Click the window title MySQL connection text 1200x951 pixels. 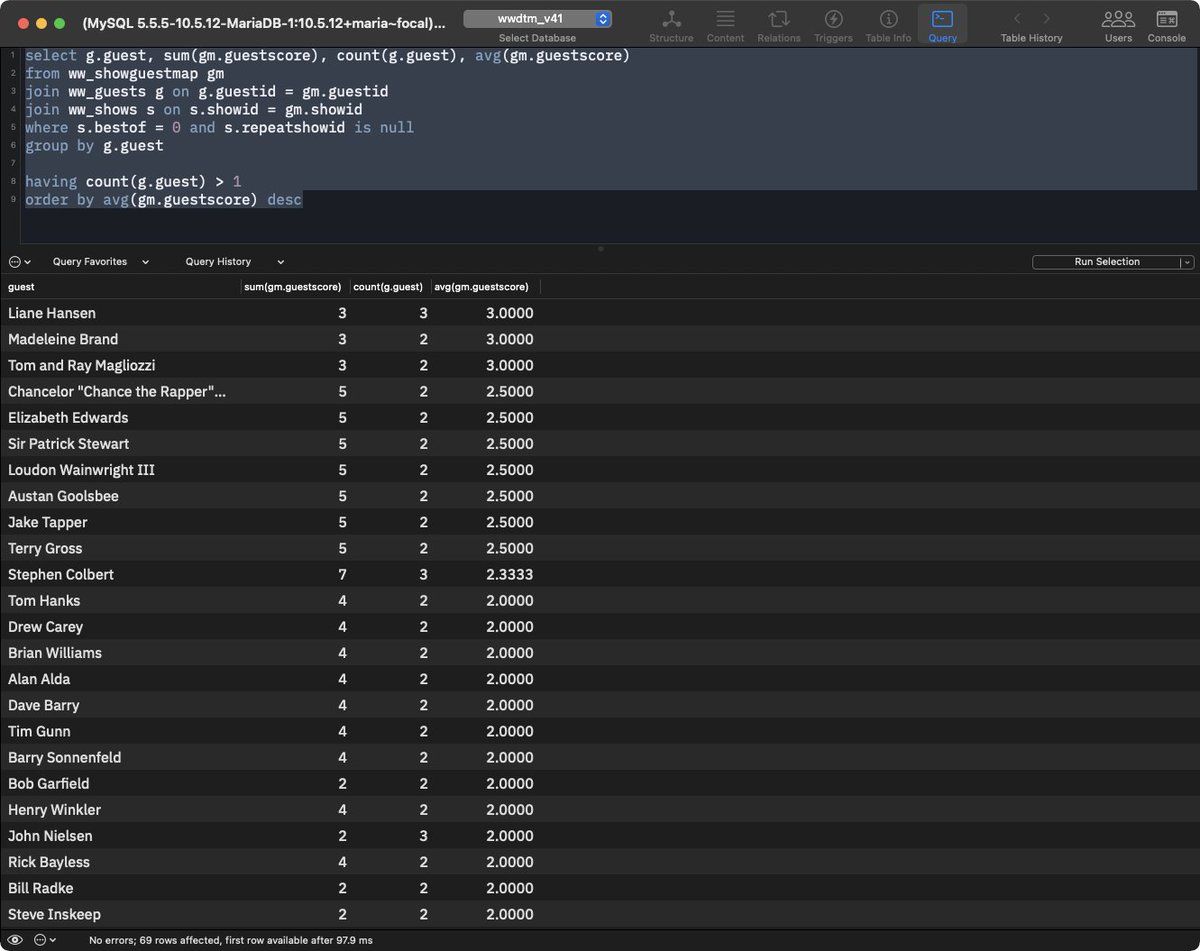264,22
